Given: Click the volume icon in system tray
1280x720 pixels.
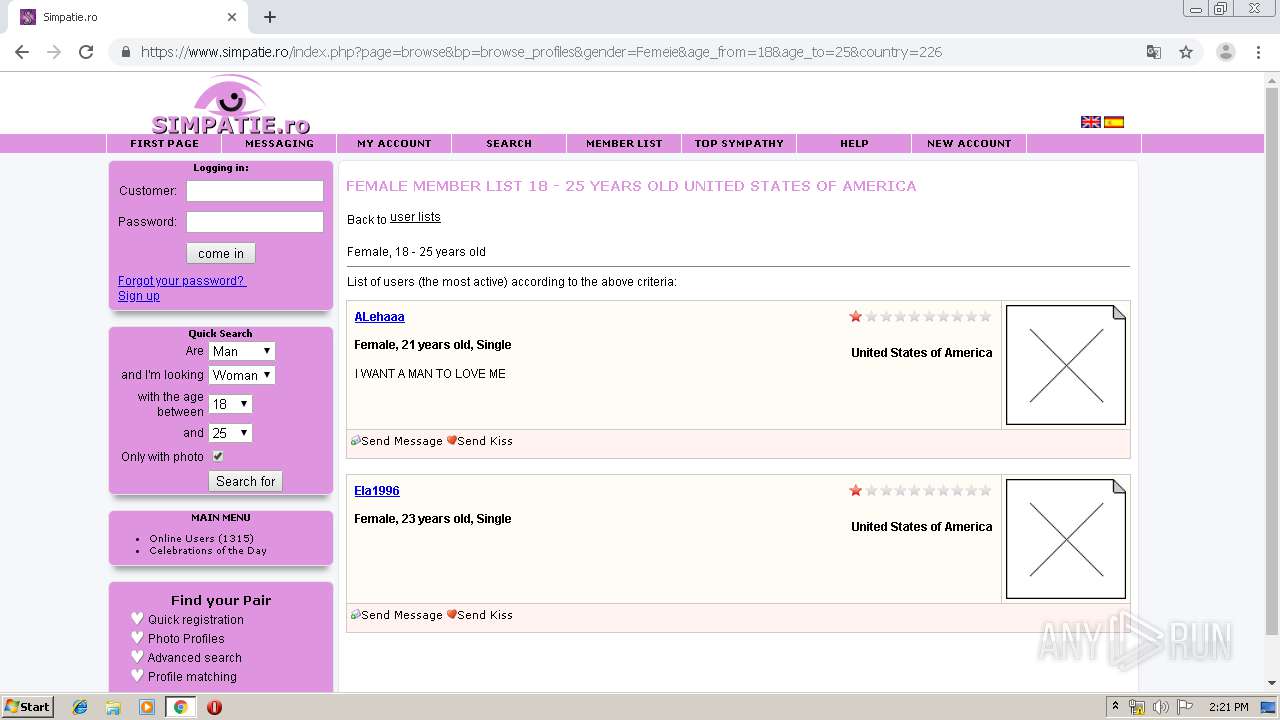Looking at the screenshot, I should click(x=1161, y=707).
